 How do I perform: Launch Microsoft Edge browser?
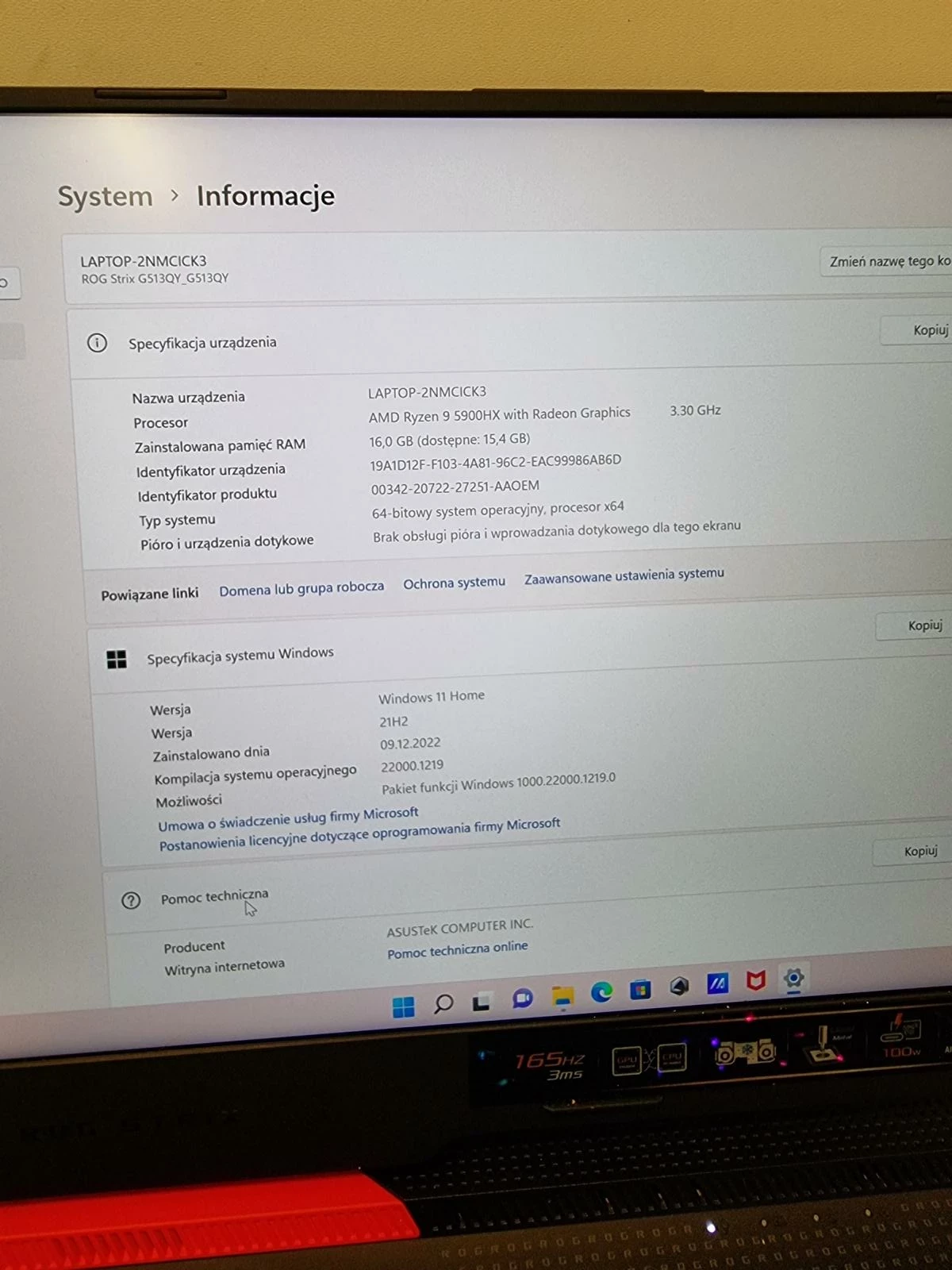pos(601,992)
